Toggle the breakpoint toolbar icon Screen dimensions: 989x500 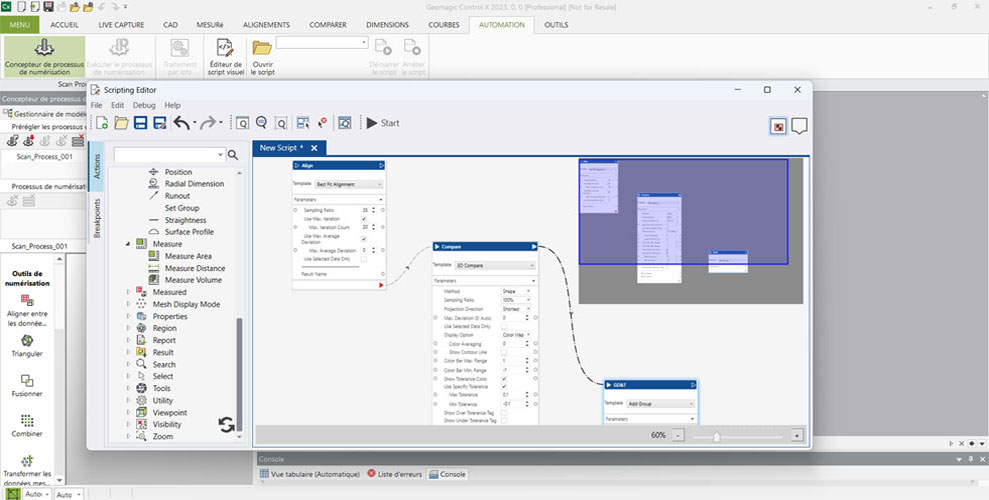[322, 123]
